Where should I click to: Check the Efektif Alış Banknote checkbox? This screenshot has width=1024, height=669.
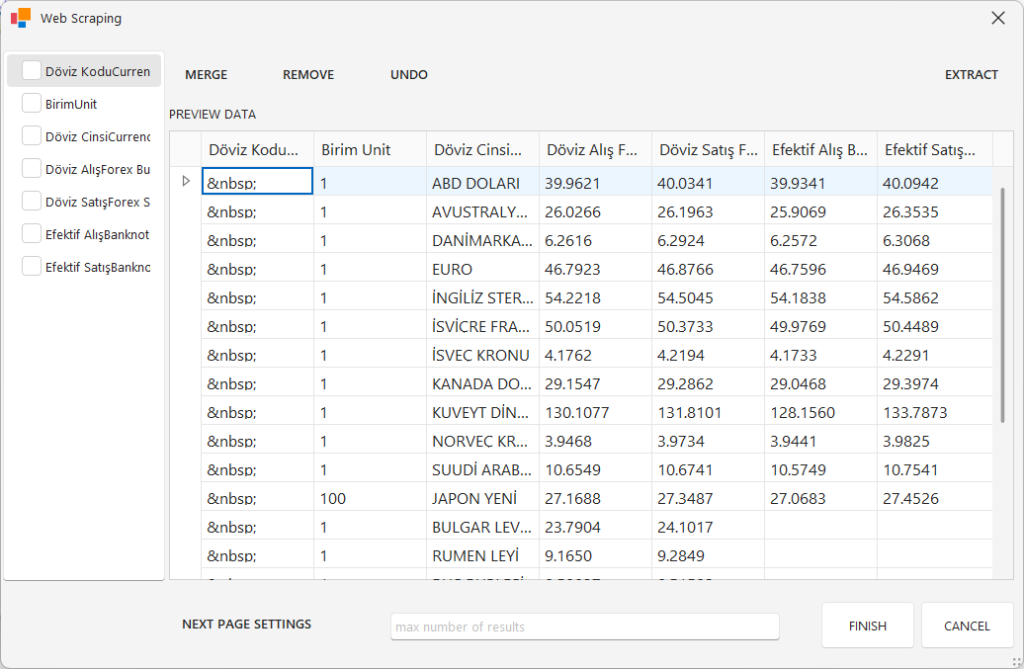click(32, 234)
